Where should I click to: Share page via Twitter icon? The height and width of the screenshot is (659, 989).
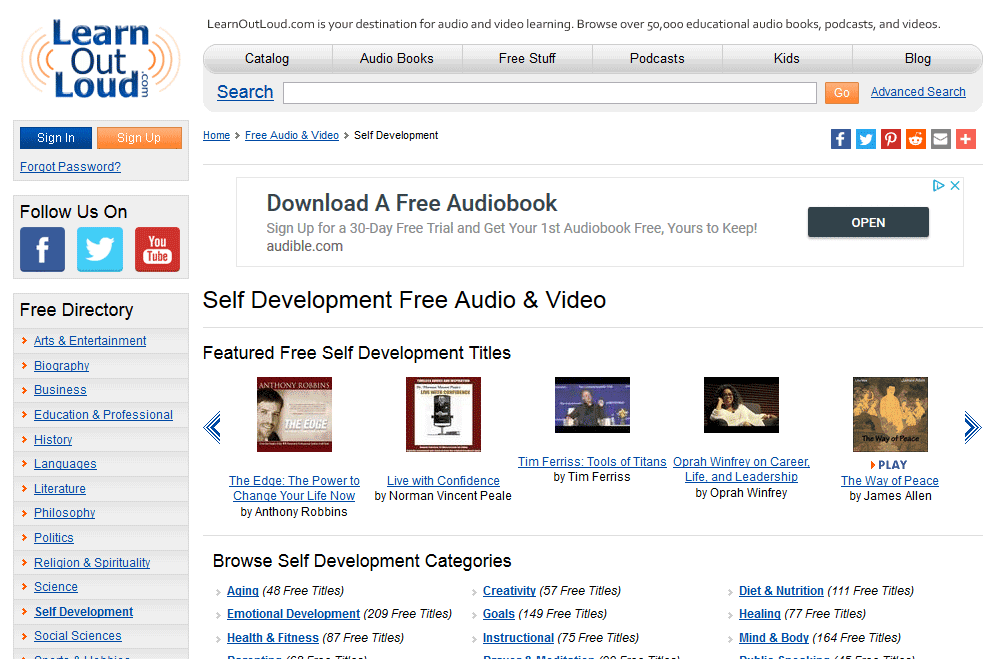point(866,139)
